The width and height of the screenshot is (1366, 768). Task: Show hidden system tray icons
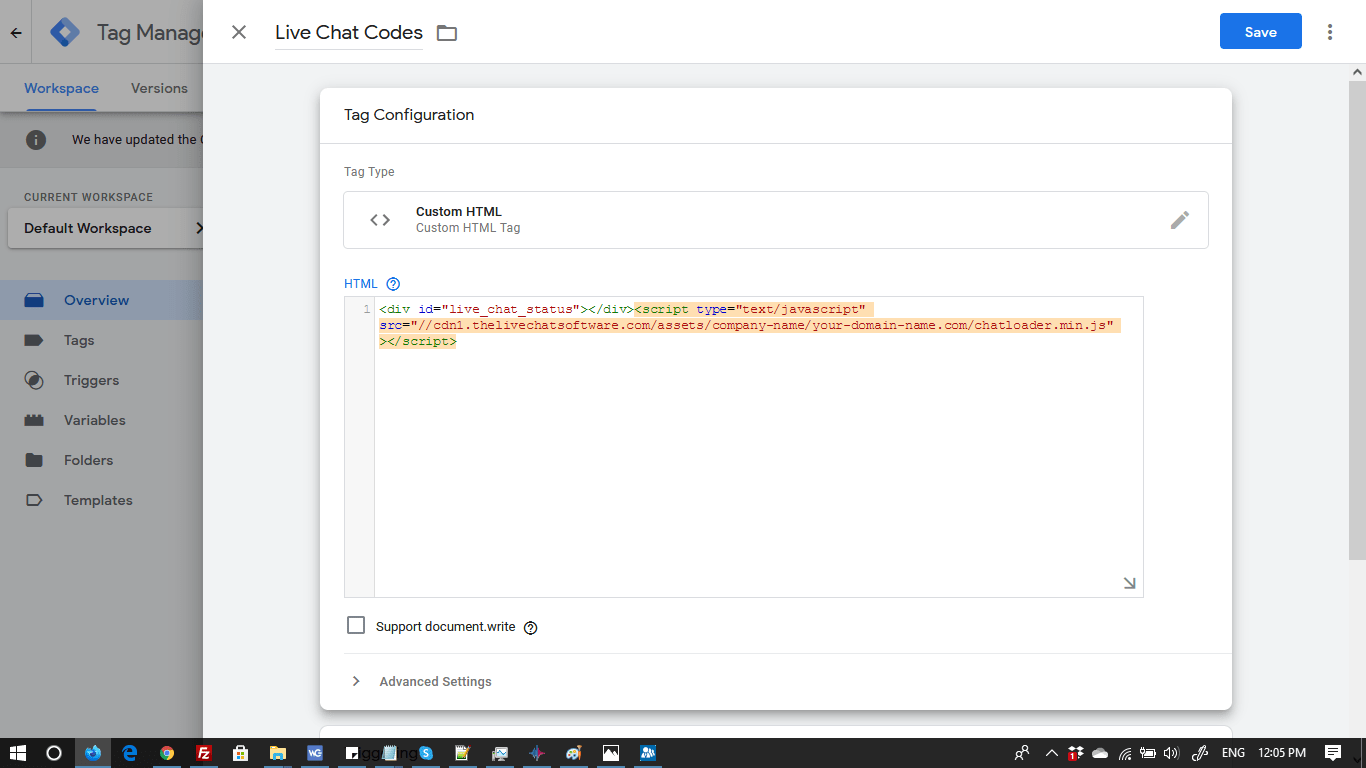point(1051,753)
